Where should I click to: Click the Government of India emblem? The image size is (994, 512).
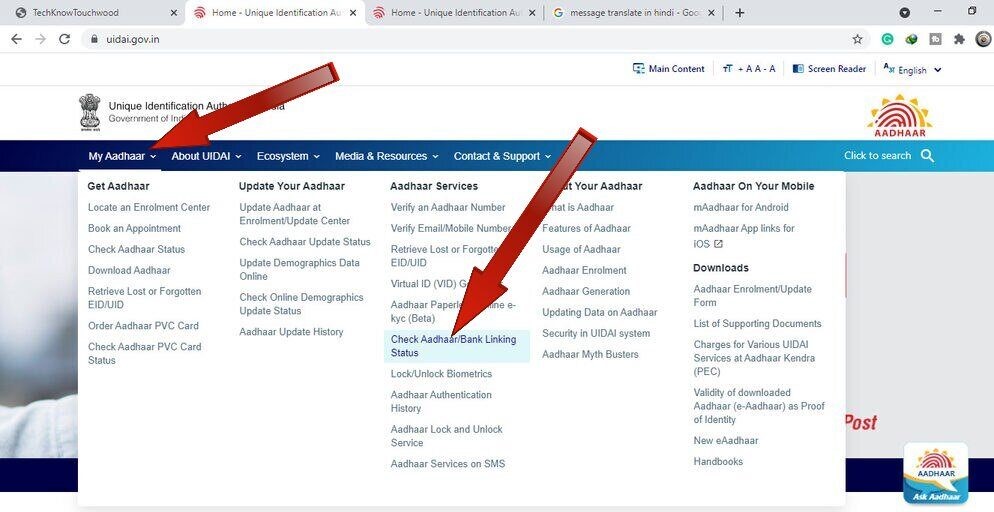(89, 112)
